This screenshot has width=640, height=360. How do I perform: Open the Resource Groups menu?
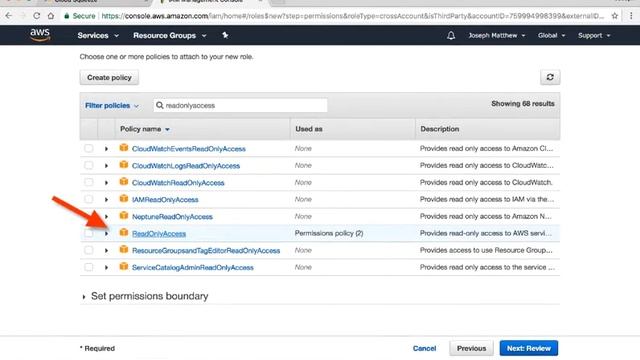click(x=169, y=36)
